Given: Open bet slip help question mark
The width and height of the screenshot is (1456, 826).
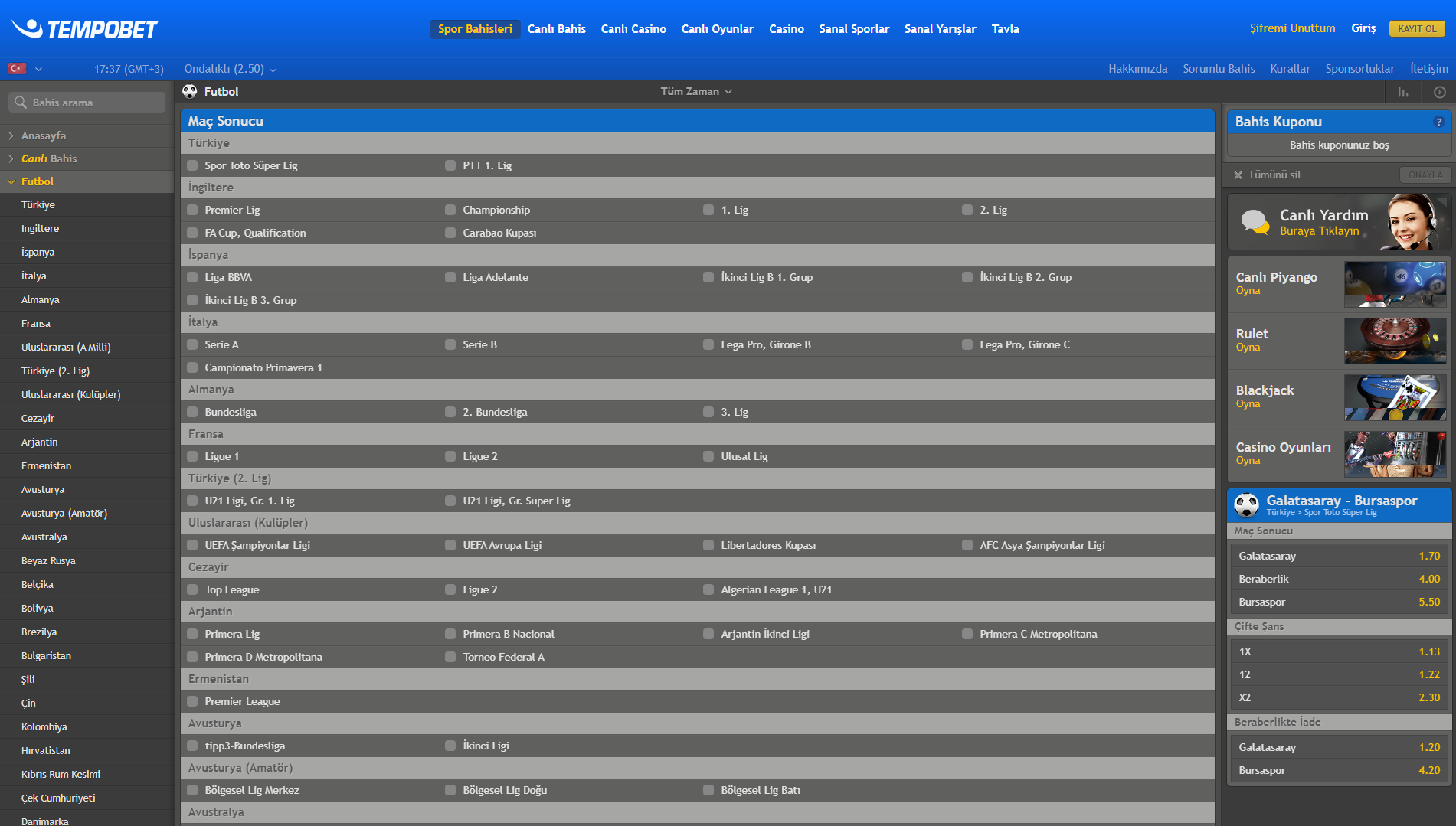Looking at the screenshot, I should [x=1438, y=122].
